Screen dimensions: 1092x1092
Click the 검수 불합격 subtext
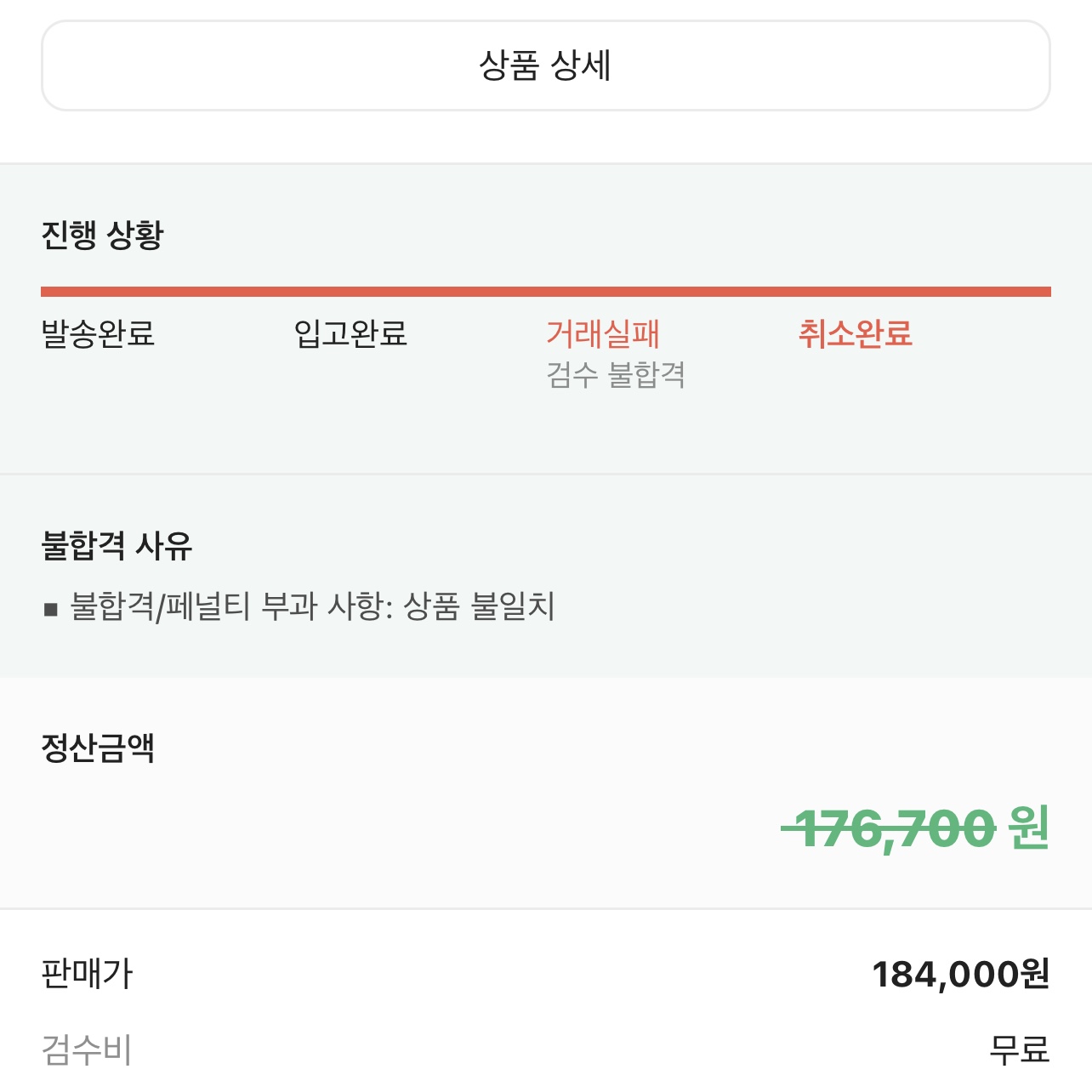[x=616, y=374]
